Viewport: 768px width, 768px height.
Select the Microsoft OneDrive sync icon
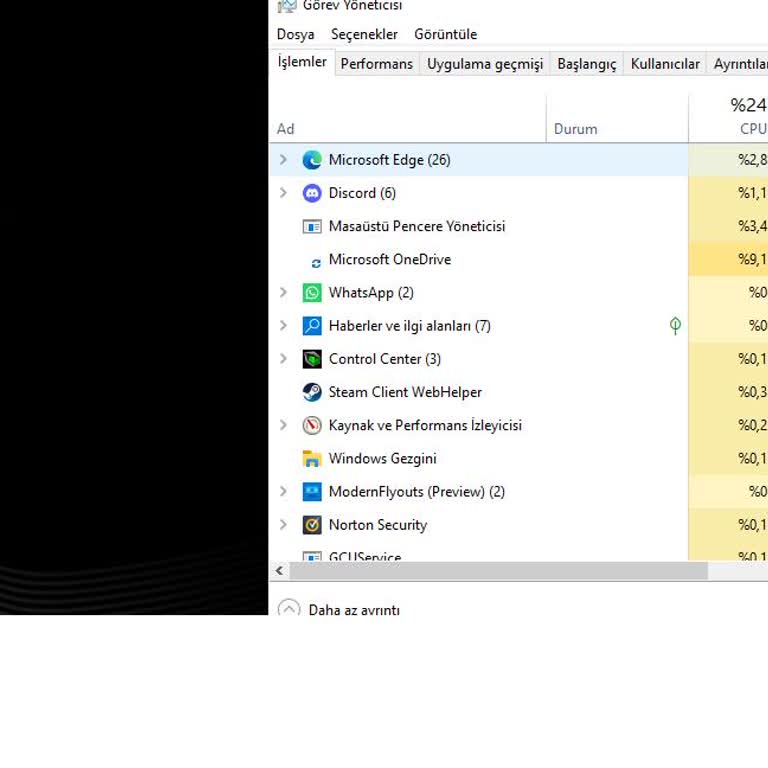tap(316, 261)
